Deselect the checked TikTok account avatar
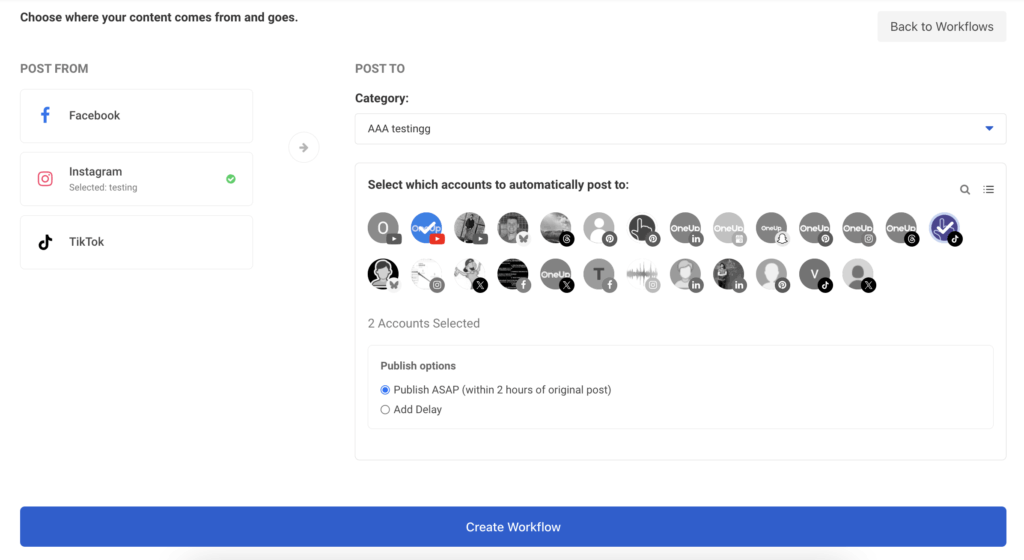The width and height of the screenshot is (1024, 560). 944,228
